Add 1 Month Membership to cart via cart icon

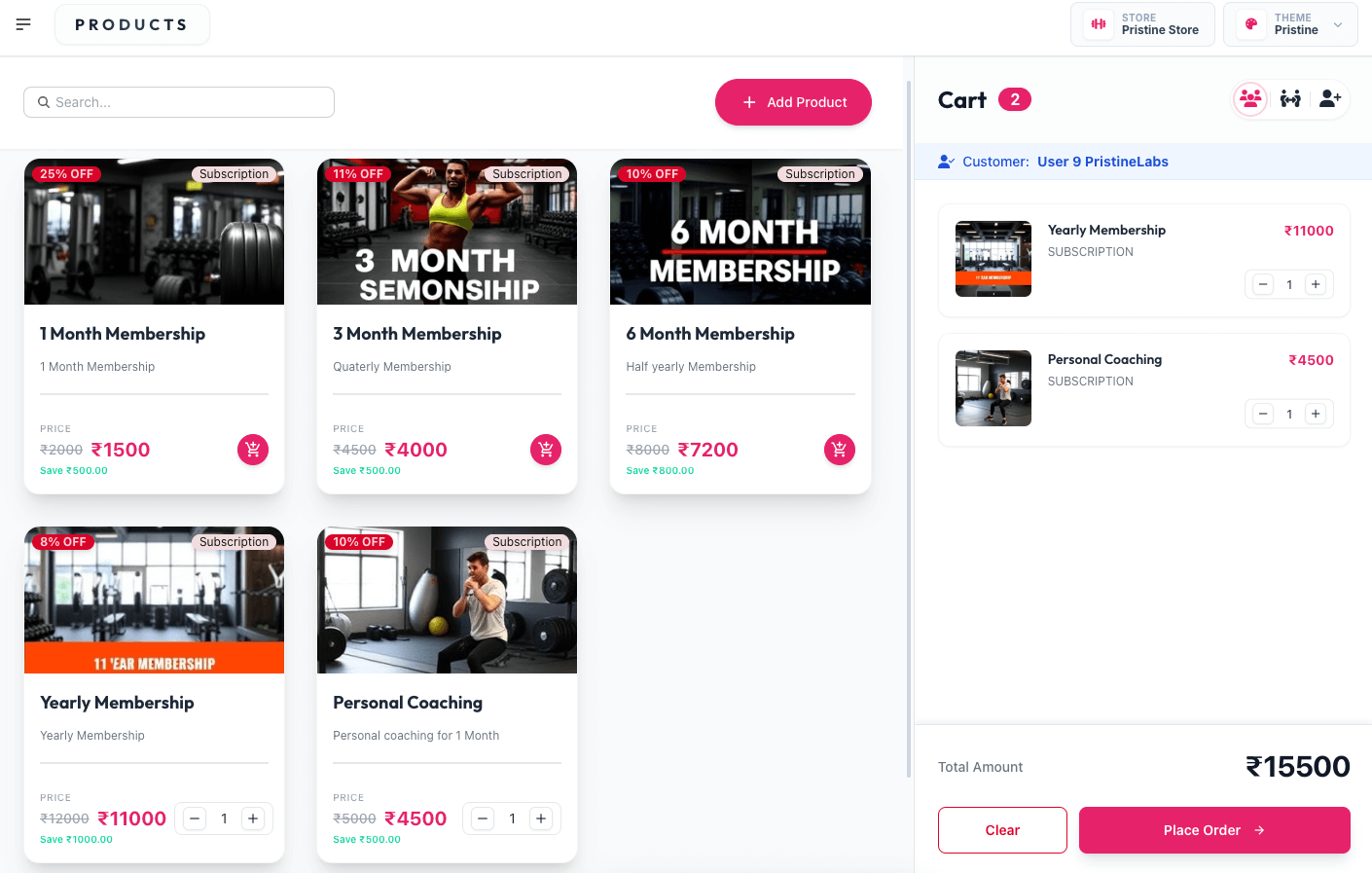[253, 450]
